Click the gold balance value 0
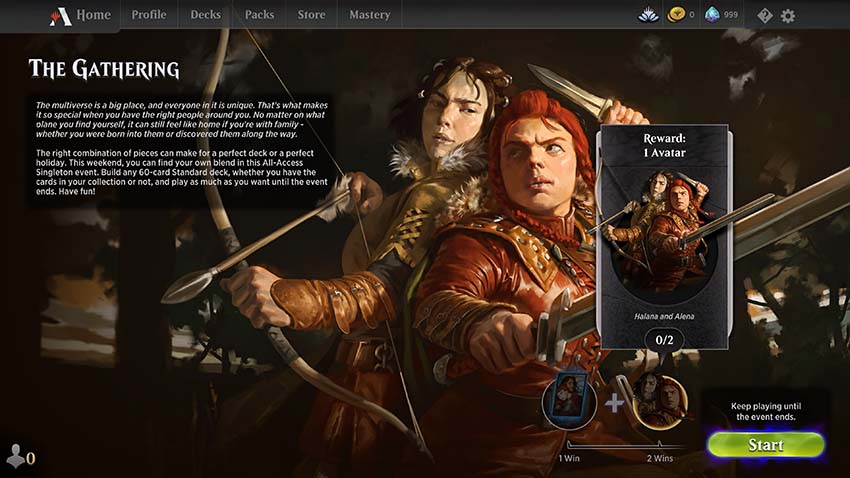 (x=692, y=15)
